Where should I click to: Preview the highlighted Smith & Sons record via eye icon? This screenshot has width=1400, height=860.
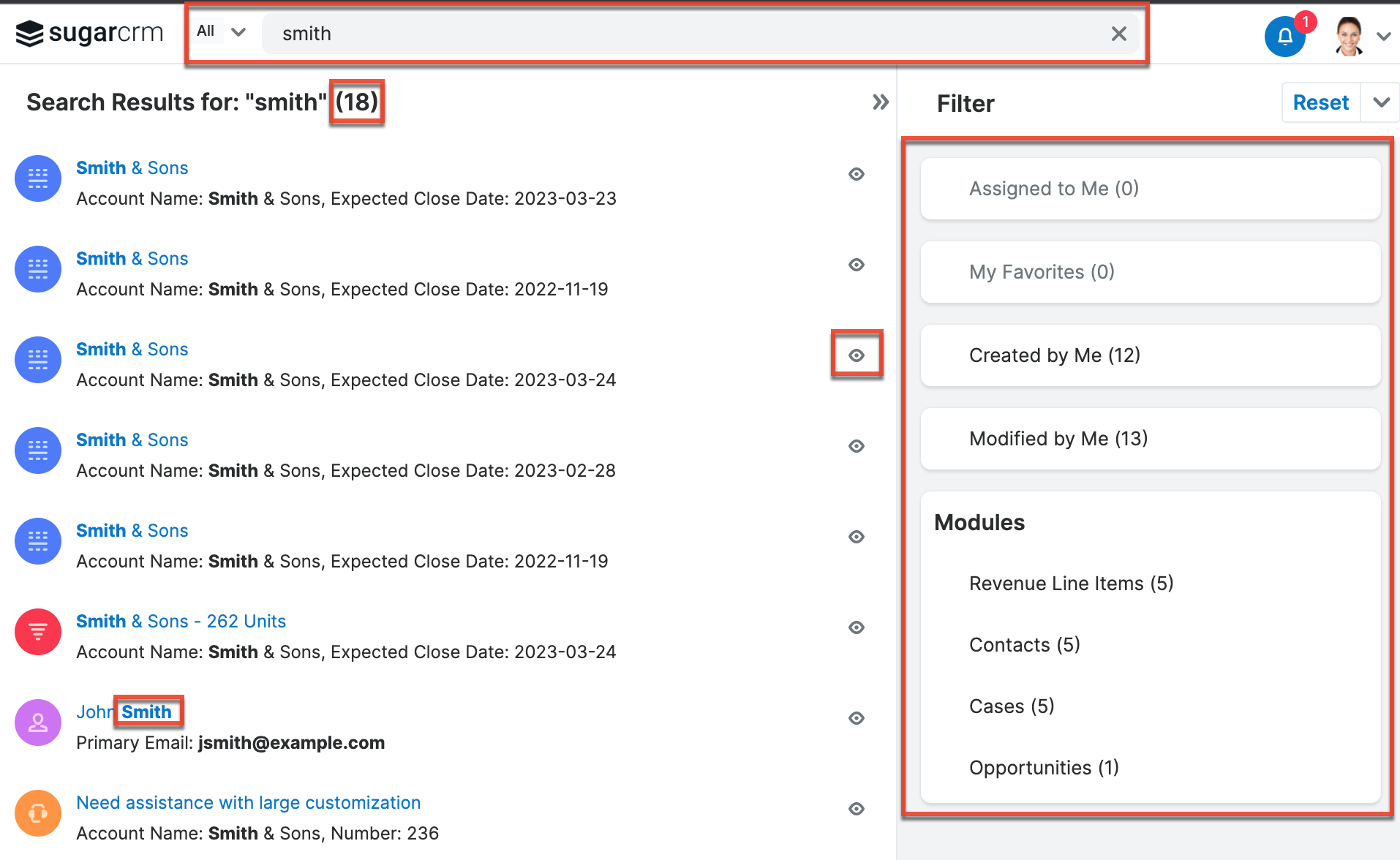[857, 355]
